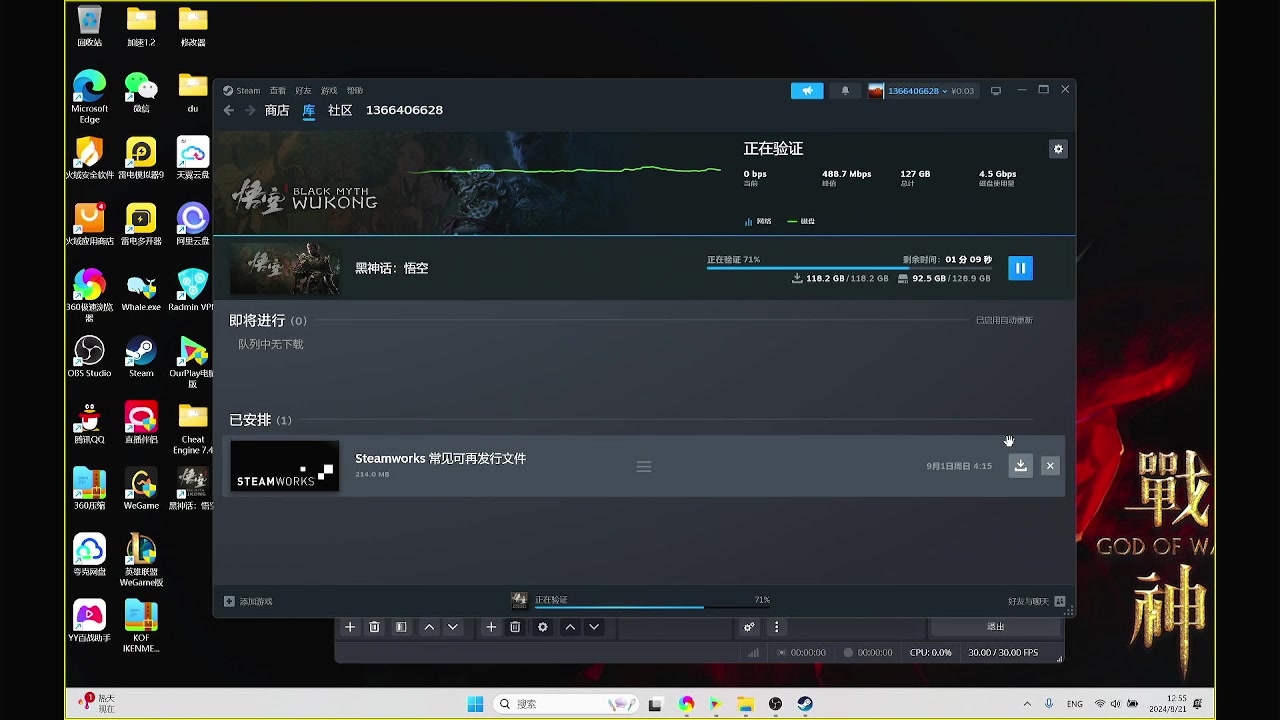Open the 查看 menu
The image size is (1280, 720).
pyautogui.click(x=278, y=91)
